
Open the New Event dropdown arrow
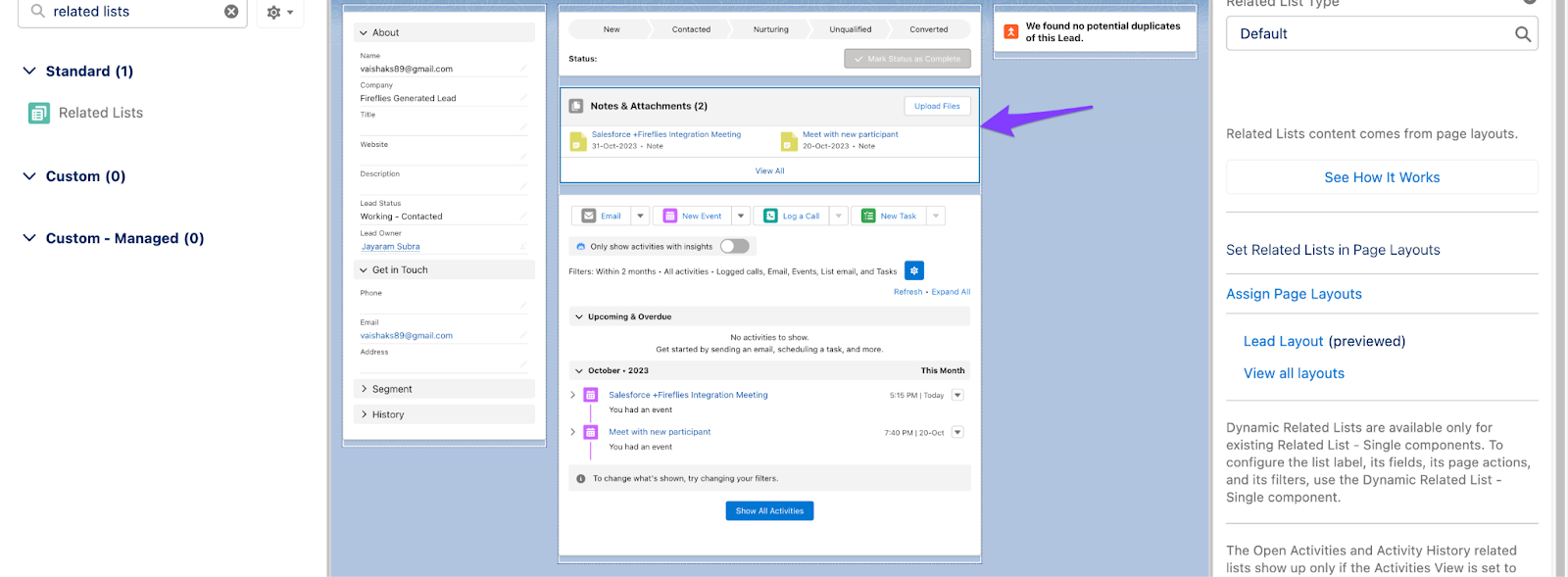(x=741, y=216)
